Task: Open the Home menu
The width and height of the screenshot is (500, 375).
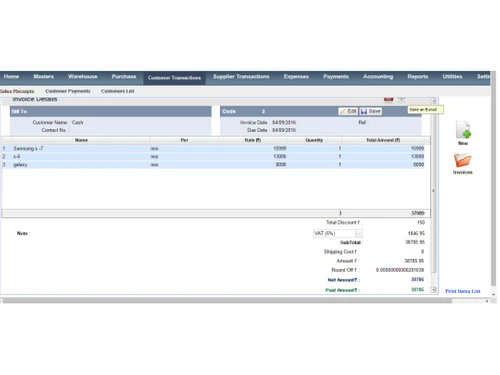Action: pos(11,77)
